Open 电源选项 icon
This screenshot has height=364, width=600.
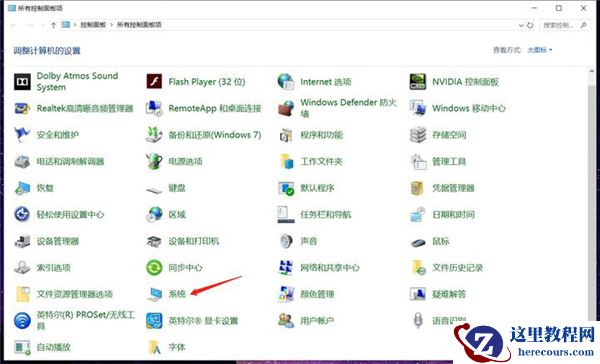pyautogui.click(x=154, y=161)
